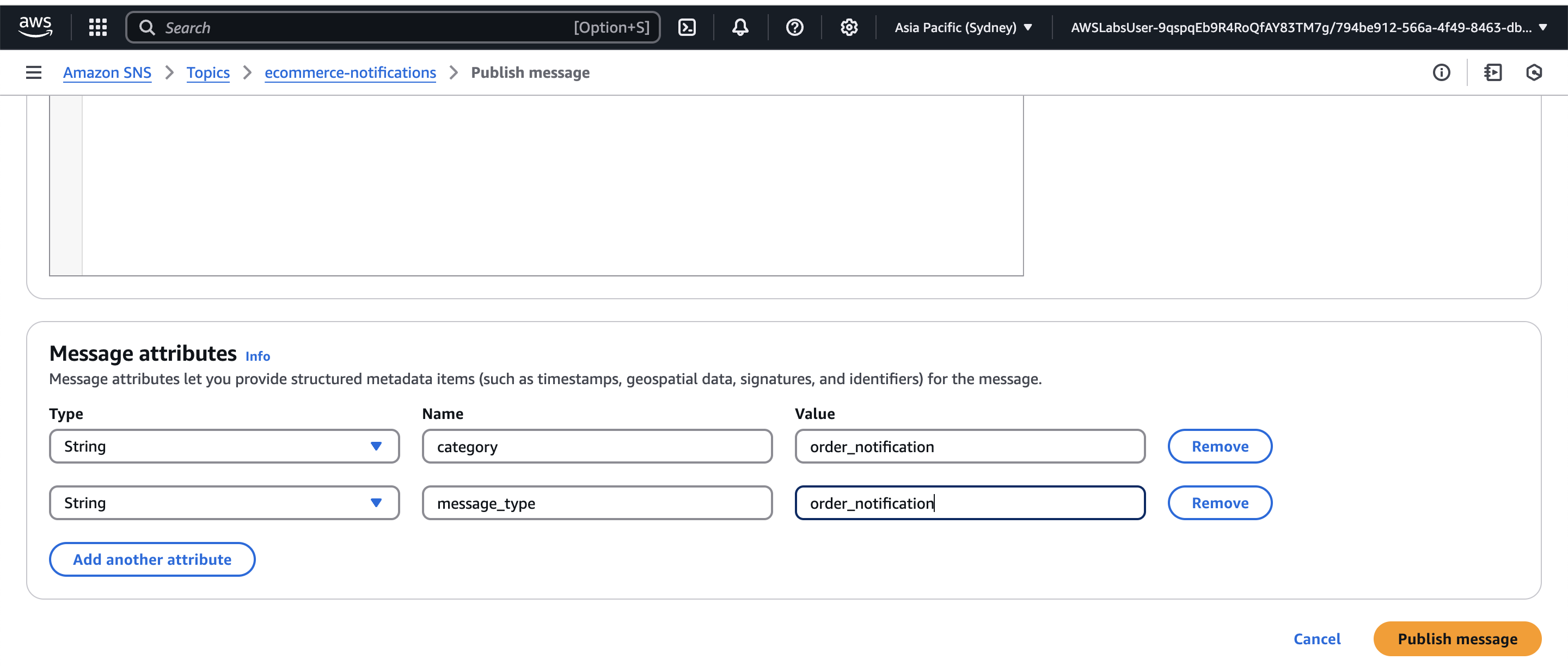Click the message_type Name field
Screen dimensions: 1568x666
tap(597, 503)
